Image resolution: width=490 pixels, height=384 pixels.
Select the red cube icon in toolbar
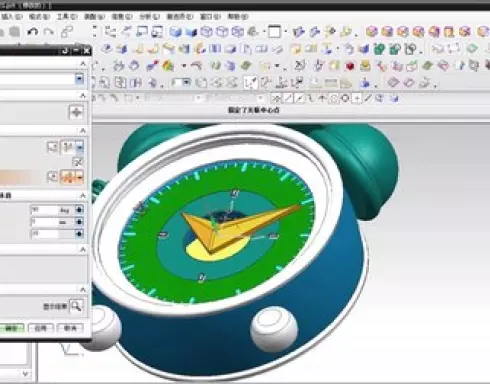pos(349,66)
